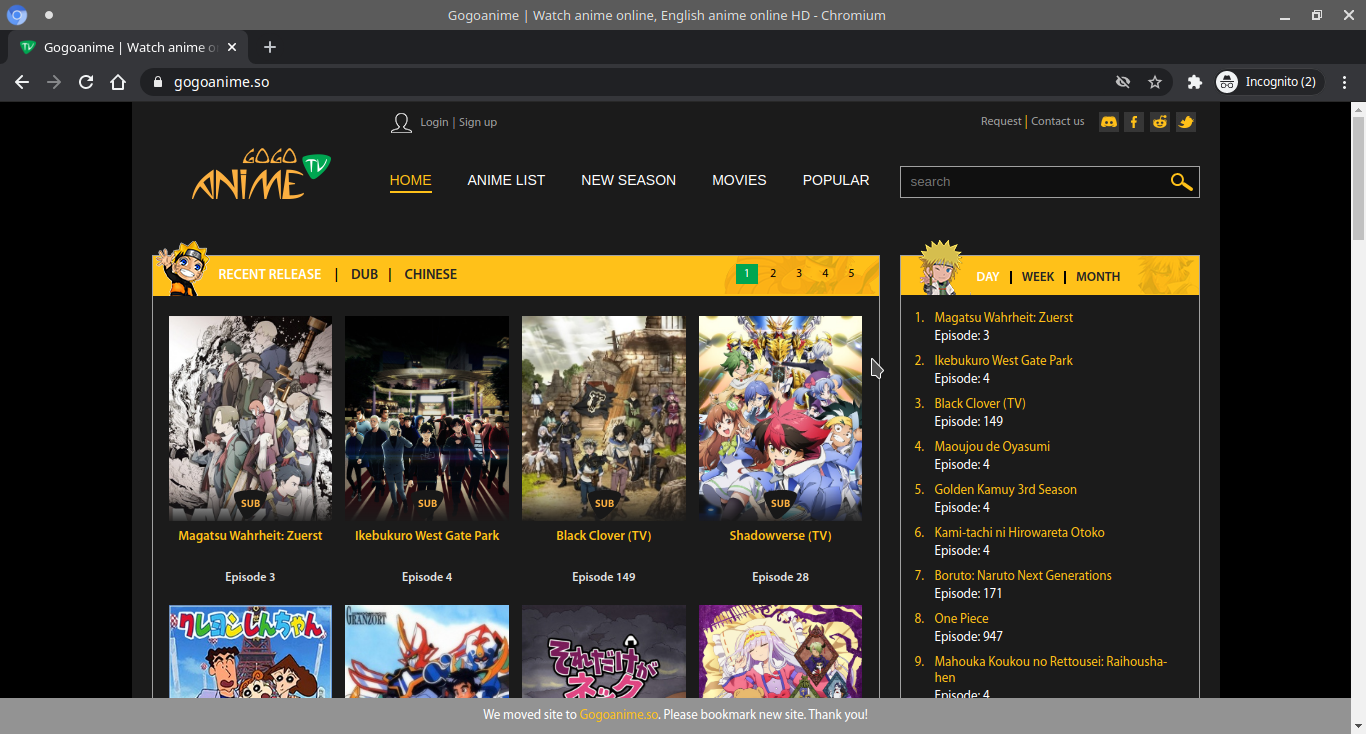Image resolution: width=1366 pixels, height=734 pixels.
Task: Click Ikebukuro West Gate Park title under poster
Action: (427, 536)
